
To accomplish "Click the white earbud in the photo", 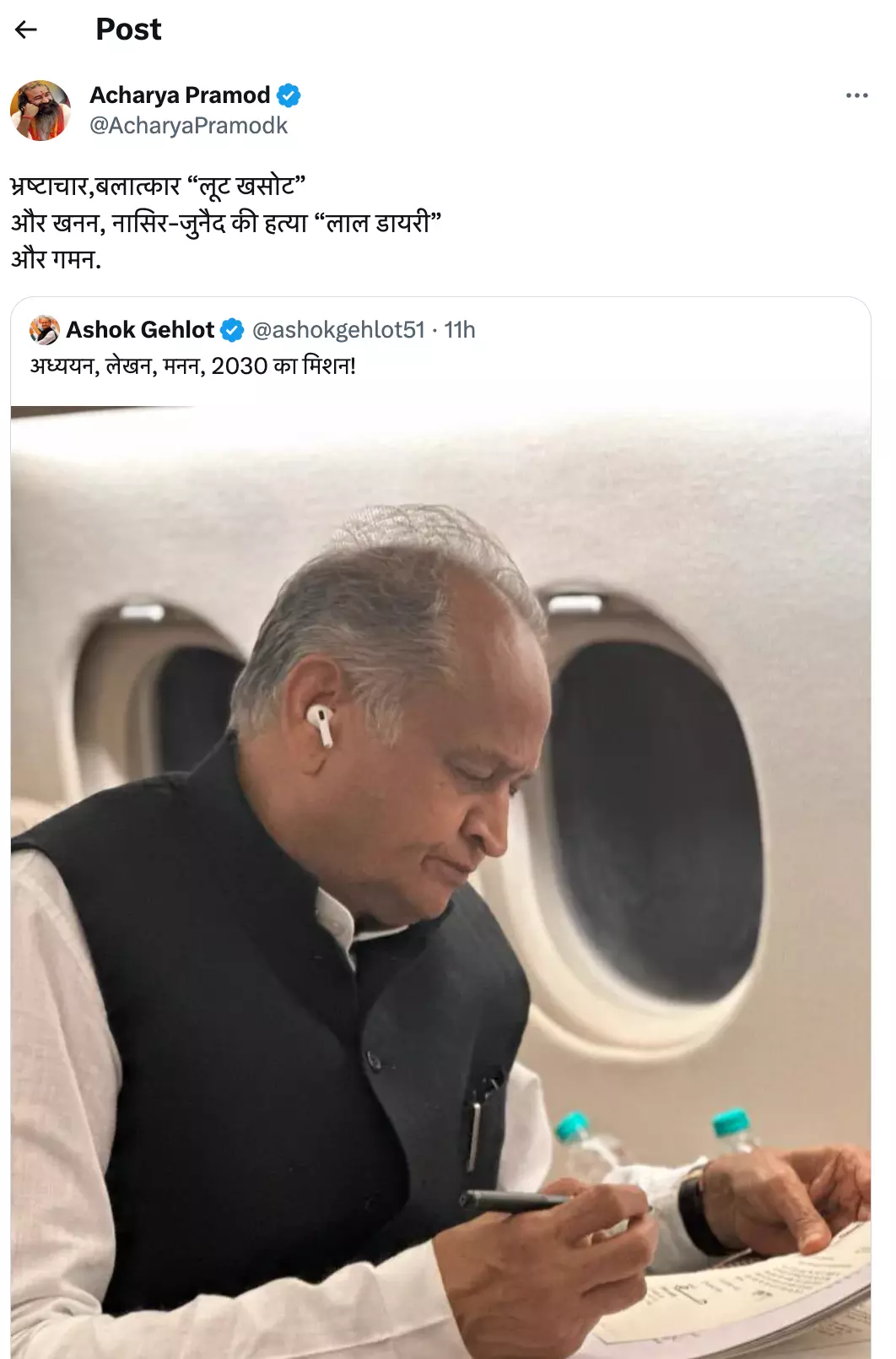I will pyautogui.click(x=321, y=726).
